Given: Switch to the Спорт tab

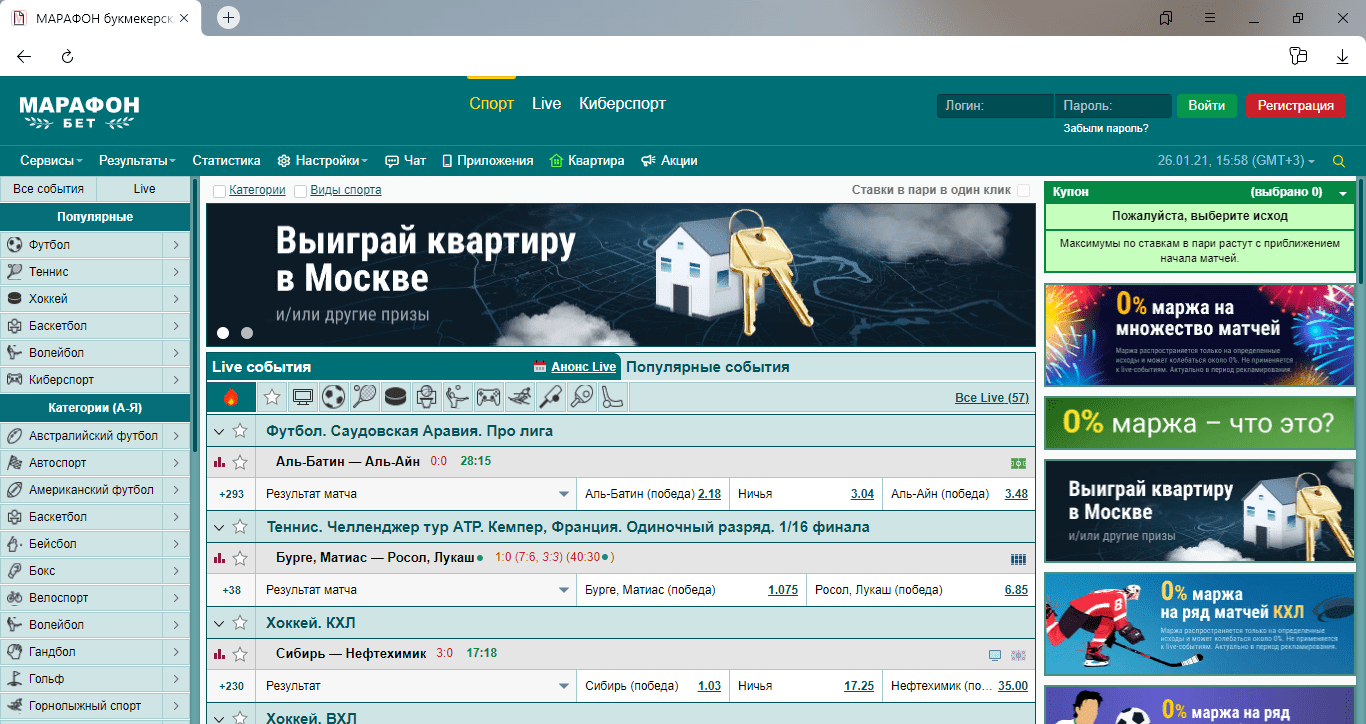Looking at the screenshot, I should click(491, 104).
